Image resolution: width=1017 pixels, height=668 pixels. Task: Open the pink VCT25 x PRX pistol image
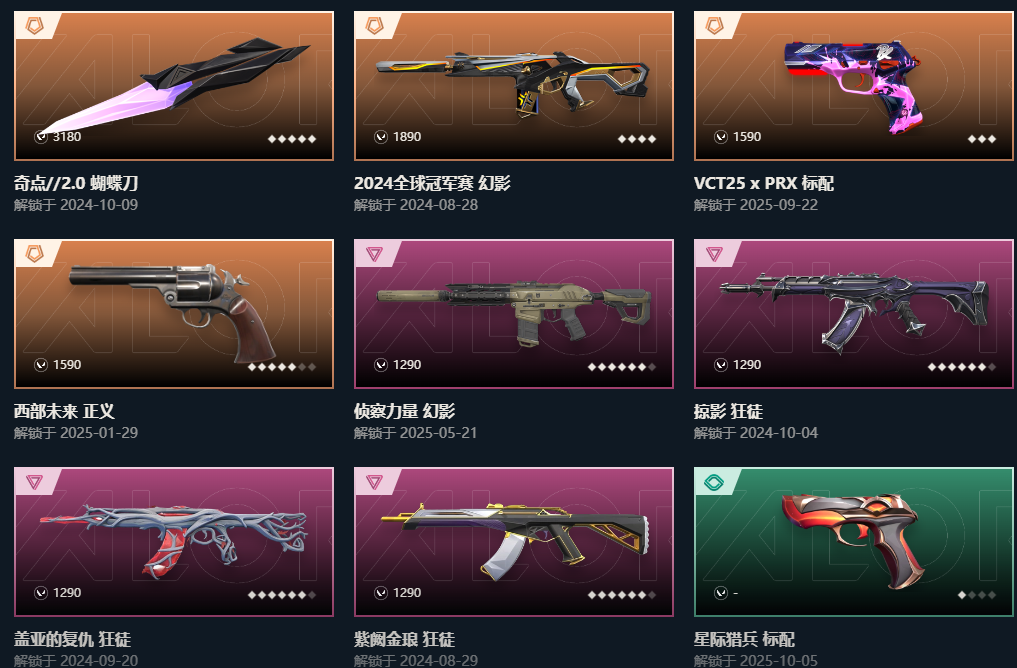(x=853, y=86)
